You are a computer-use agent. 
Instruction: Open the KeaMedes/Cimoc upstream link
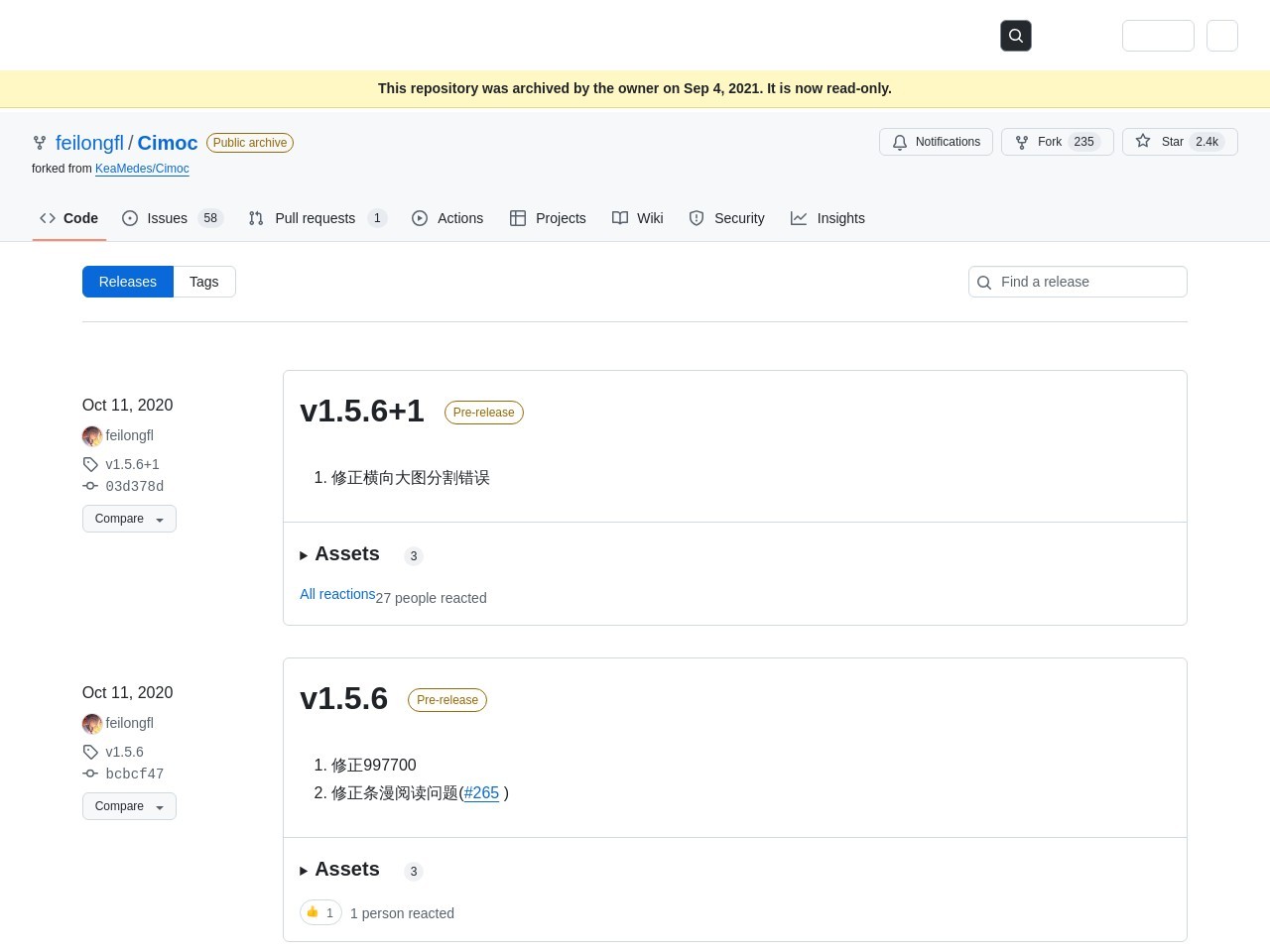[142, 169]
